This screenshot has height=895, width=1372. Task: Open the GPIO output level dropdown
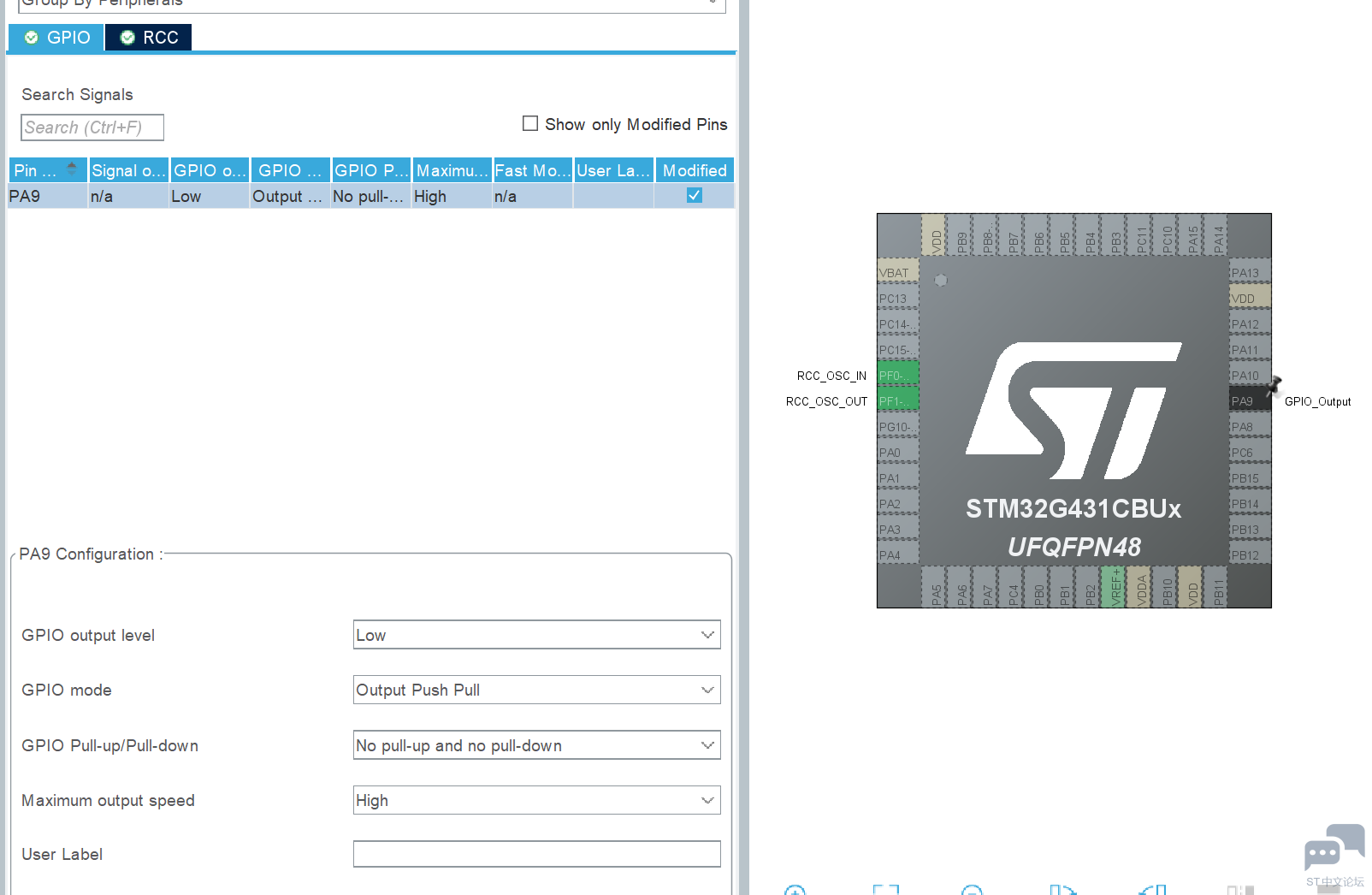click(537, 635)
